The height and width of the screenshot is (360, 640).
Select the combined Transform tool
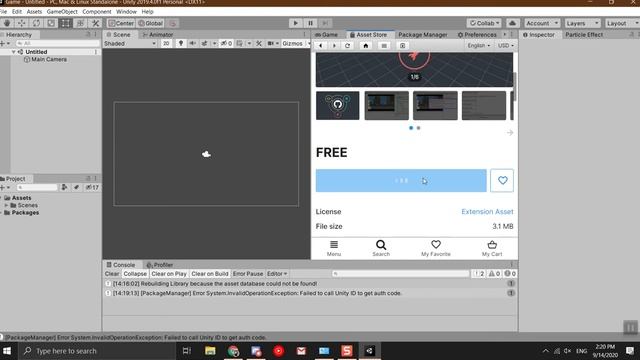click(x=80, y=23)
